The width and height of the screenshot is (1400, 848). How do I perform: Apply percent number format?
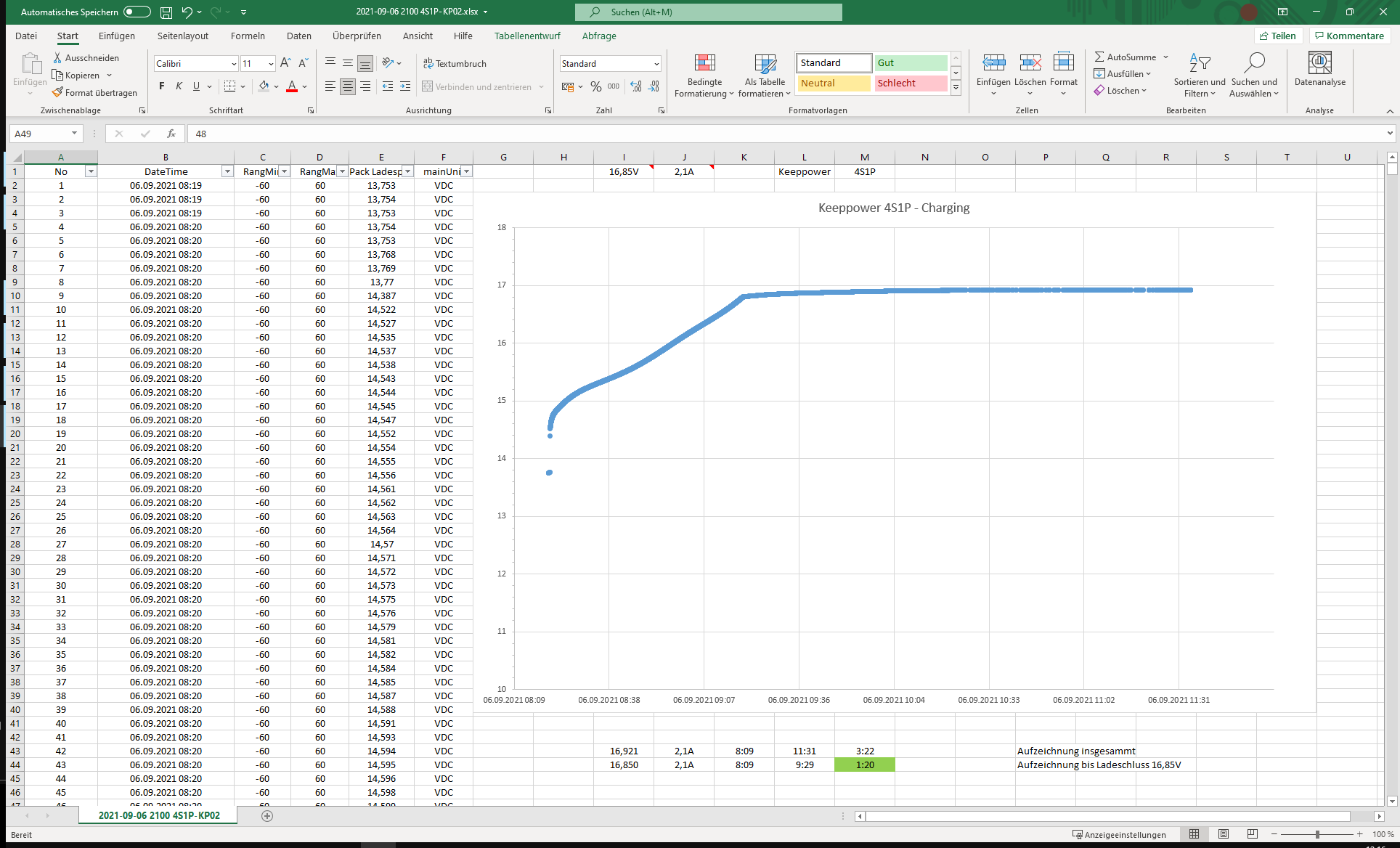596,86
